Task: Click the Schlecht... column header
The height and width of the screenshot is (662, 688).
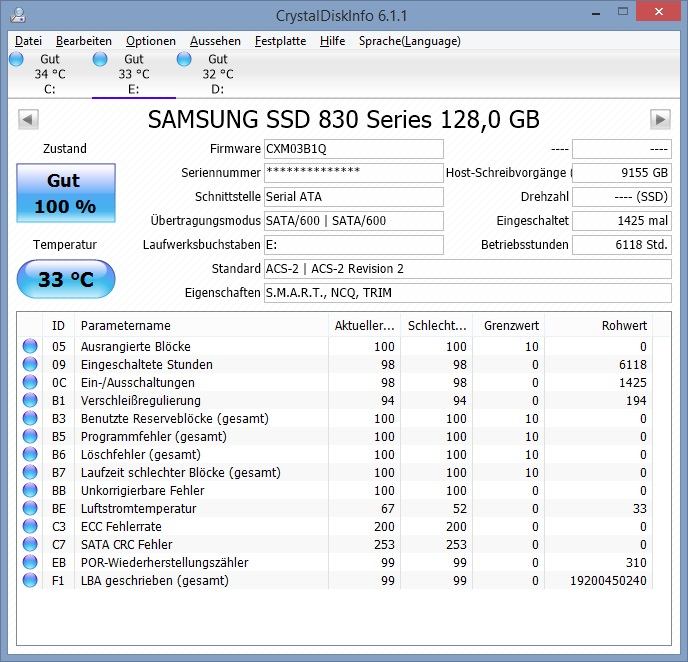Action: coord(437,326)
